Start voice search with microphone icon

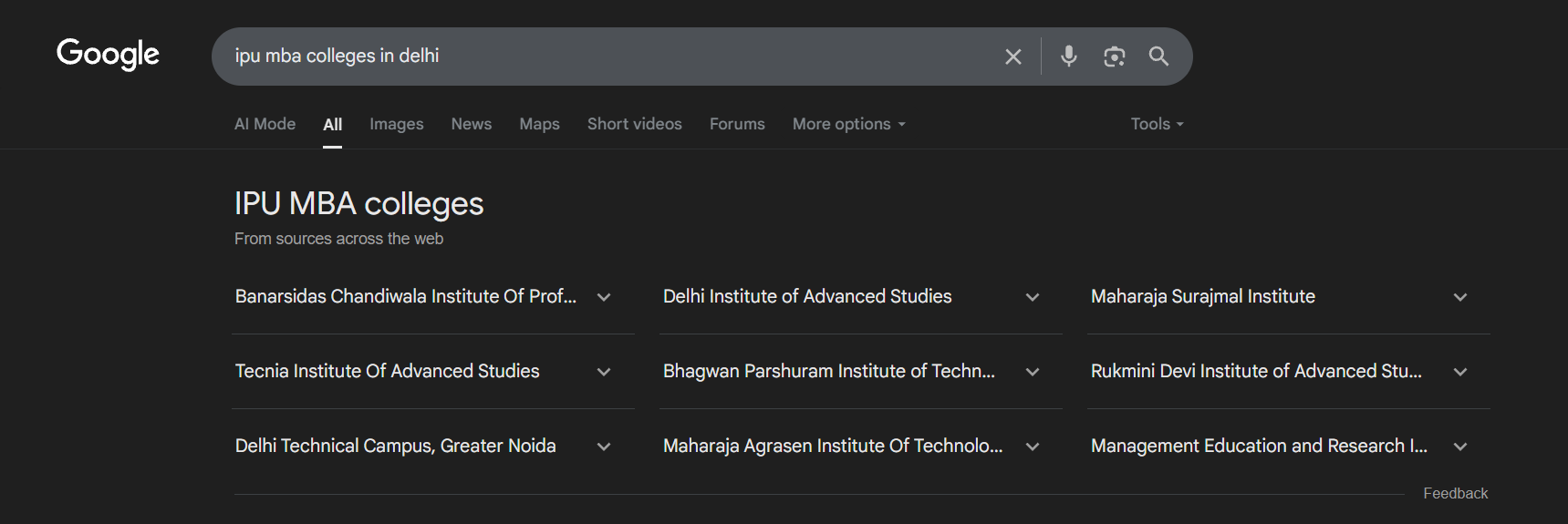point(1069,57)
